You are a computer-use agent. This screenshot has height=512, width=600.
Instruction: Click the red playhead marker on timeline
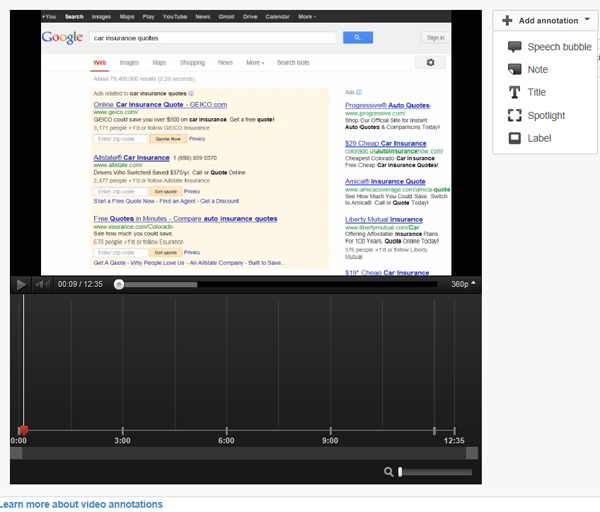click(24, 431)
